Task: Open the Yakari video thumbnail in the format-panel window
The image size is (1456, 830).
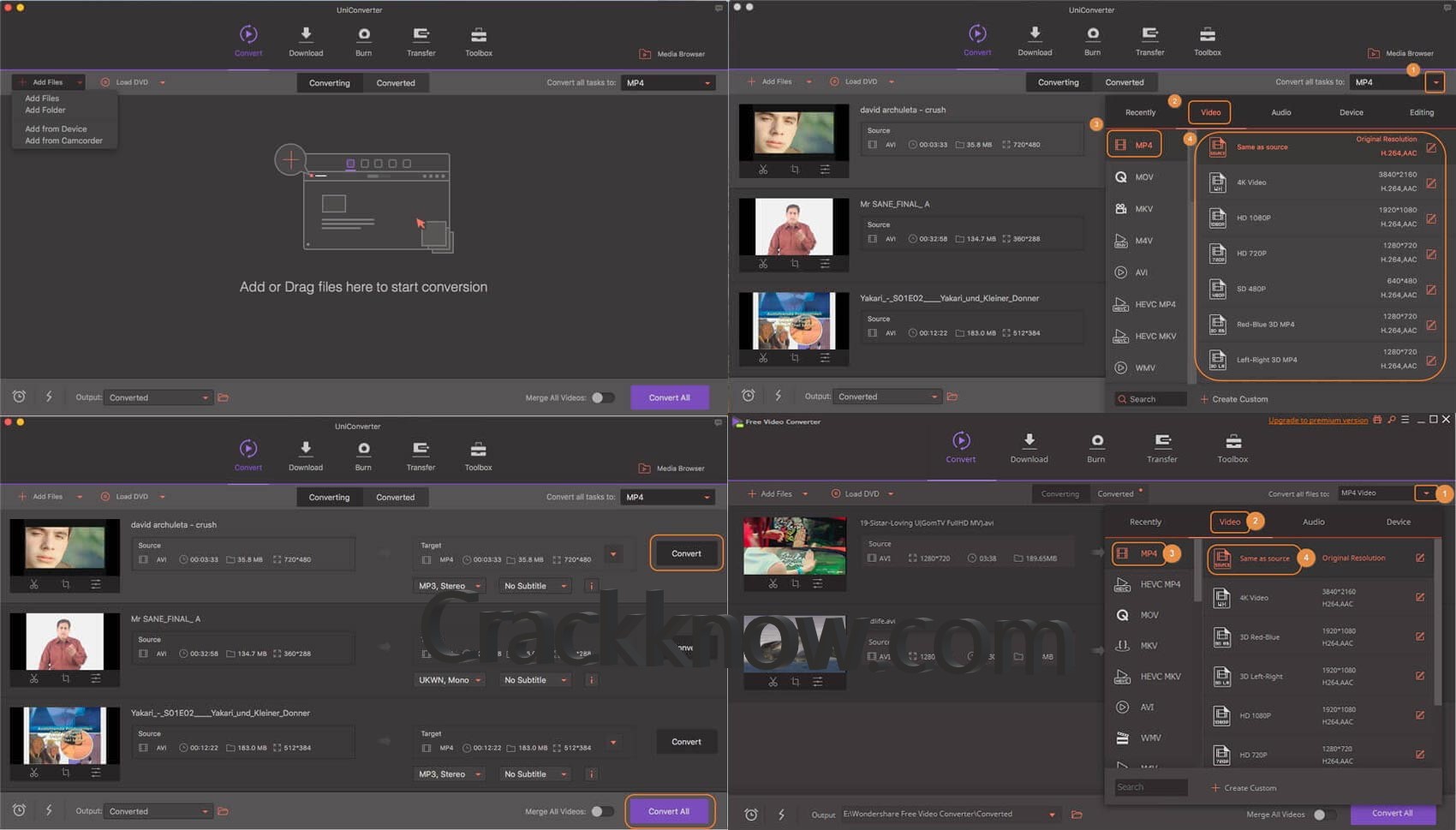Action: click(x=794, y=320)
